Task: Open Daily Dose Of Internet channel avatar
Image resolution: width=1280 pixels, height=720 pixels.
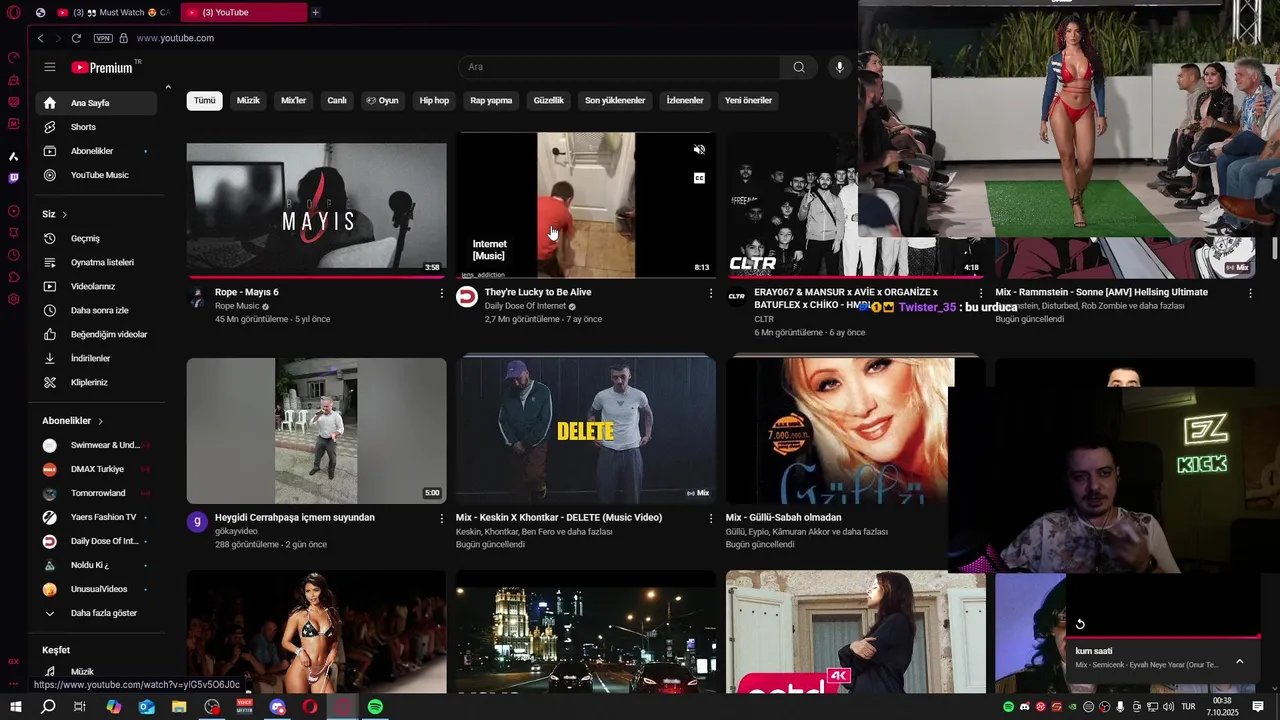Action: [x=467, y=296]
